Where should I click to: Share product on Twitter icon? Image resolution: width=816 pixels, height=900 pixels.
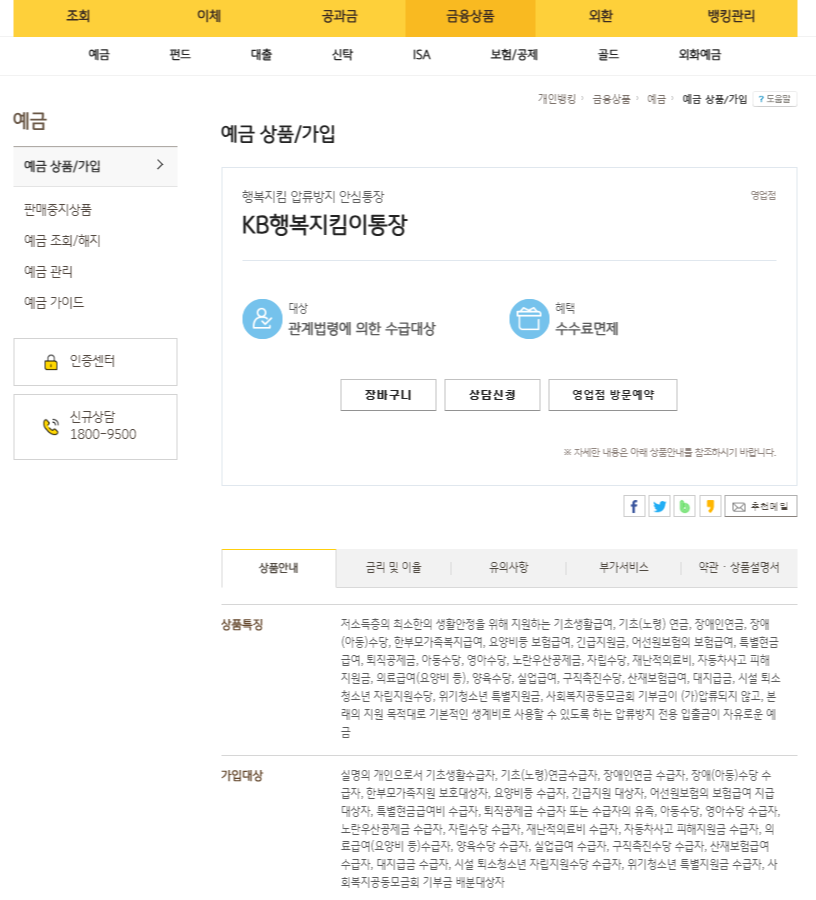pyautogui.click(x=659, y=506)
